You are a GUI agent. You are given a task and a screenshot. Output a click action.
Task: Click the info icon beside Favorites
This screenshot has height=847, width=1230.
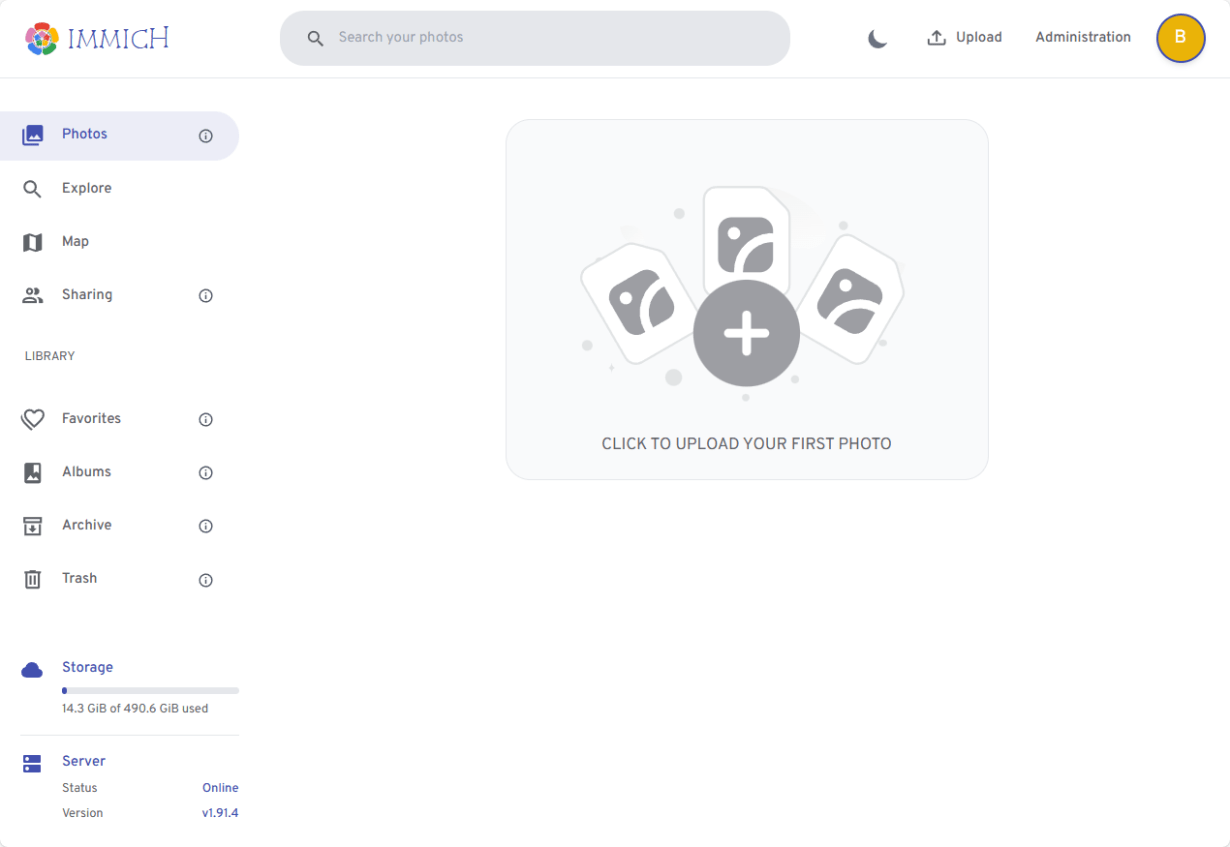tap(206, 420)
